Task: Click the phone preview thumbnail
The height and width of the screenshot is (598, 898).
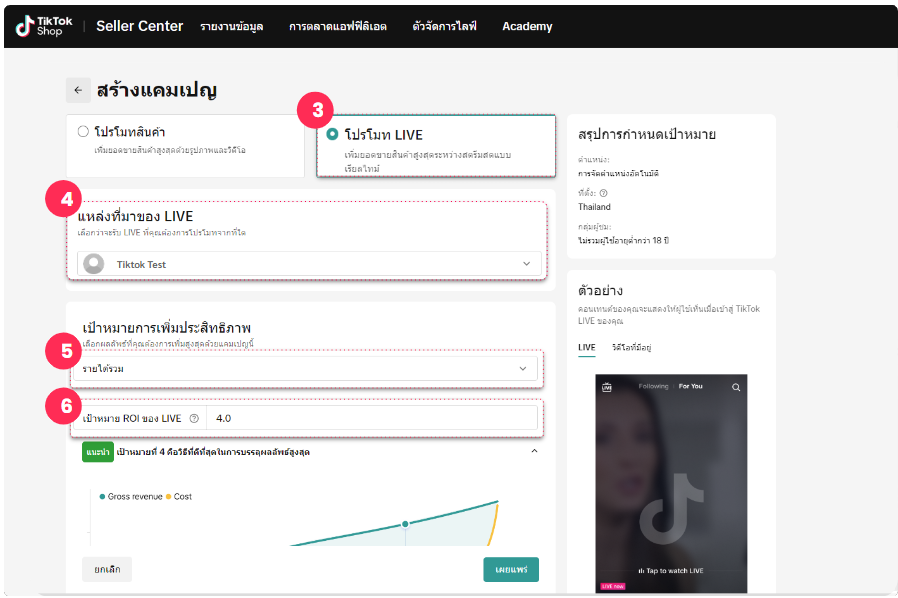Action: tap(671, 483)
